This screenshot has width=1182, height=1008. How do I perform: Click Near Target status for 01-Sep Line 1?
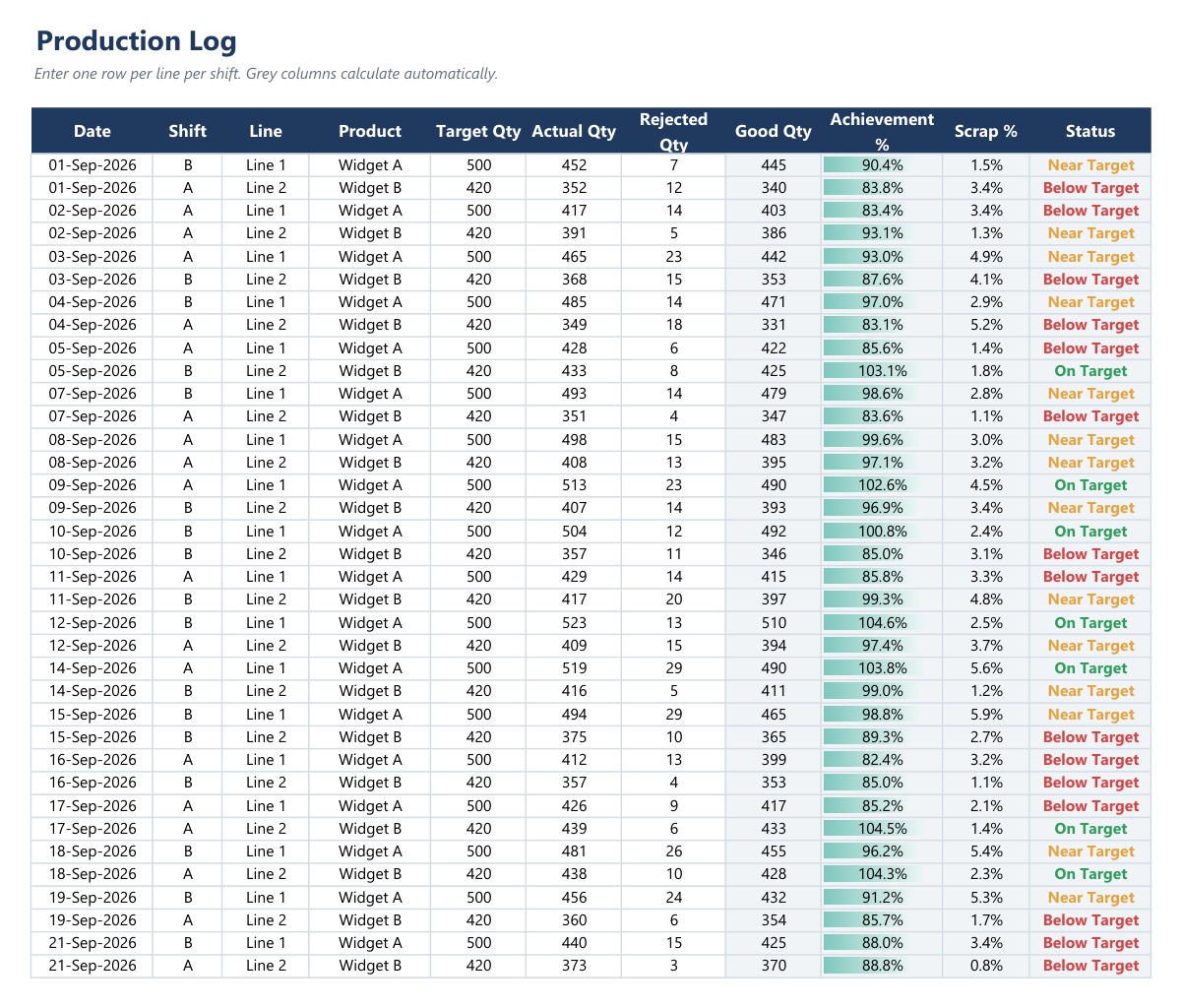click(x=1090, y=165)
